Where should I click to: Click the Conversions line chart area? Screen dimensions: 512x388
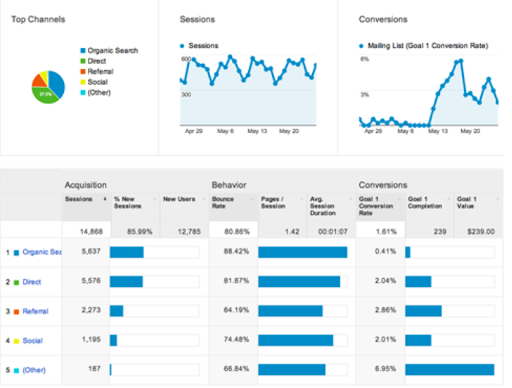(x=429, y=90)
